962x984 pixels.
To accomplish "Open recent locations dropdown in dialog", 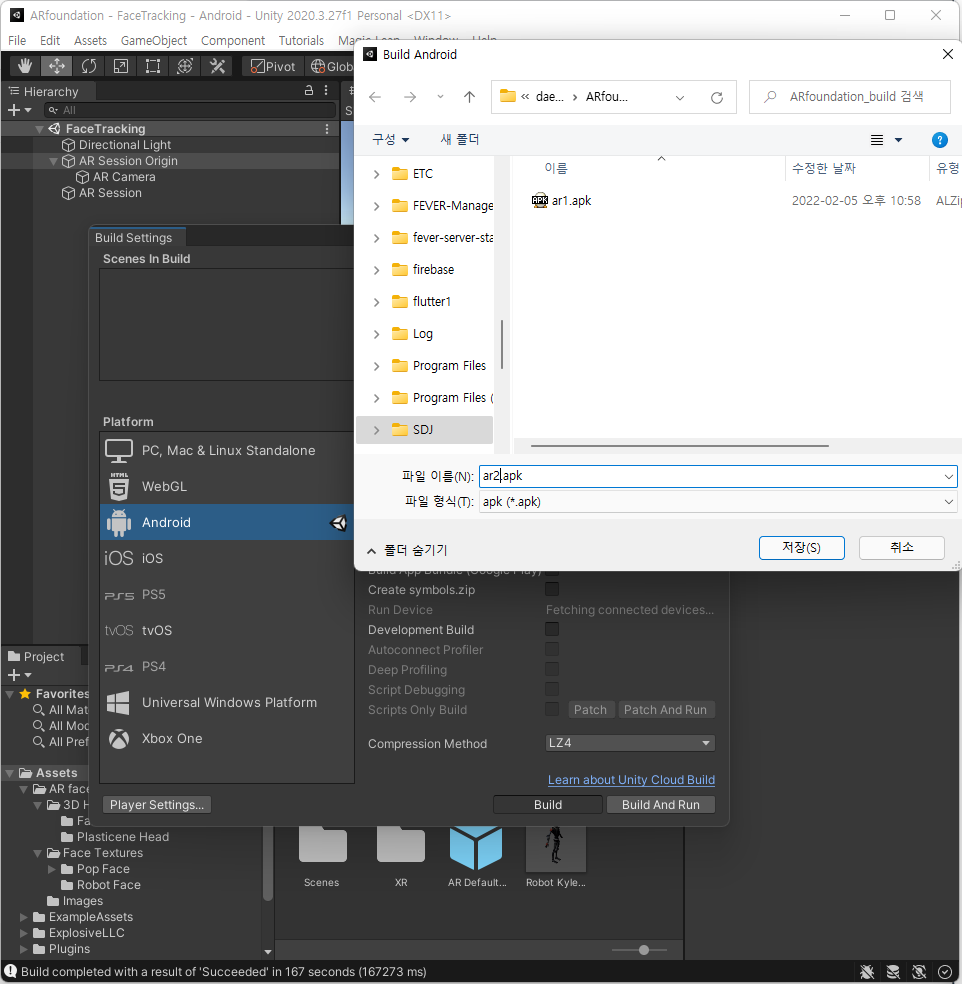I will [x=441, y=97].
